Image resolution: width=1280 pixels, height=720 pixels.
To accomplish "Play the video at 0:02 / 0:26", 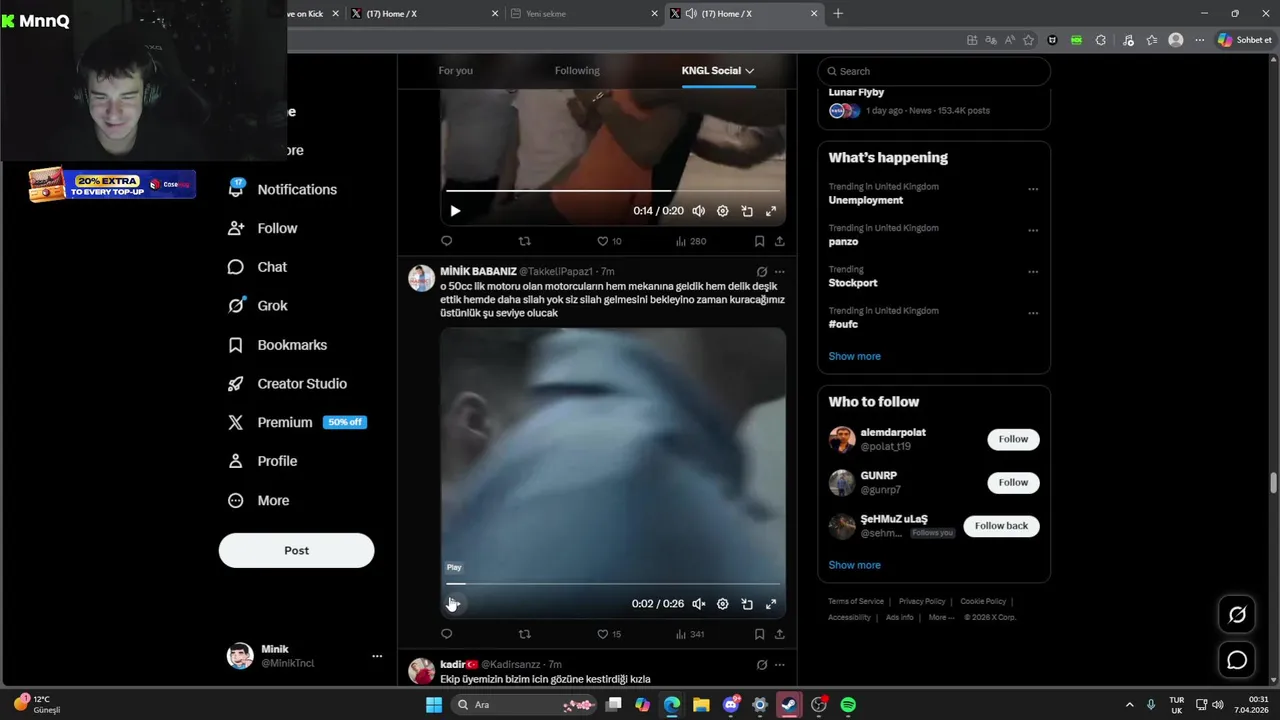I will pos(454,604).
